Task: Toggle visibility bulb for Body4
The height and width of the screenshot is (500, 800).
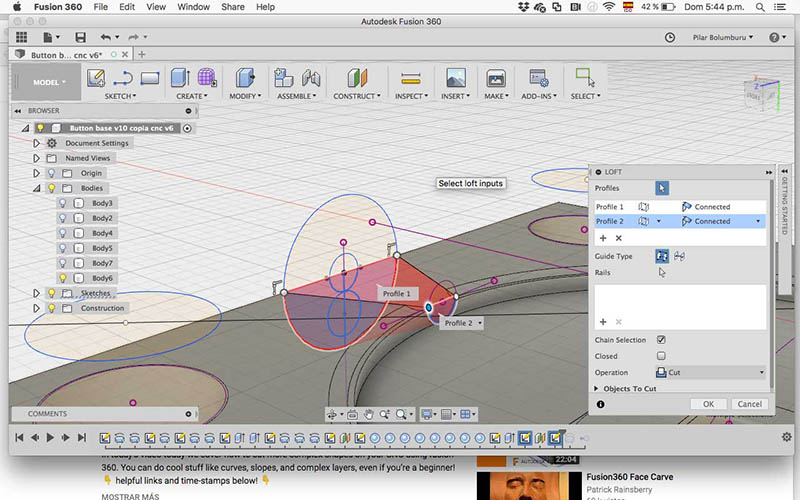Action: point(62,233)
